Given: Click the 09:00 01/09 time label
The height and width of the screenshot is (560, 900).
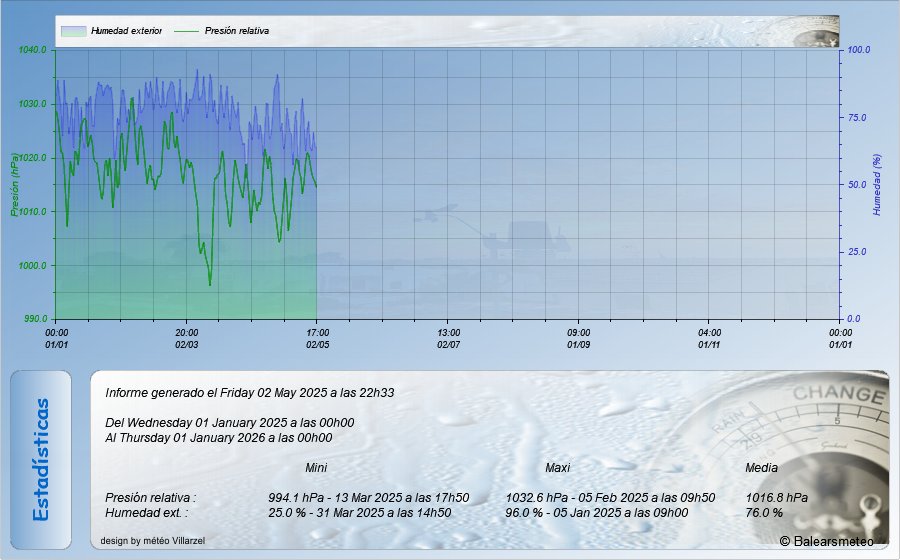Looking at the screenshot, I should point(579,339).
